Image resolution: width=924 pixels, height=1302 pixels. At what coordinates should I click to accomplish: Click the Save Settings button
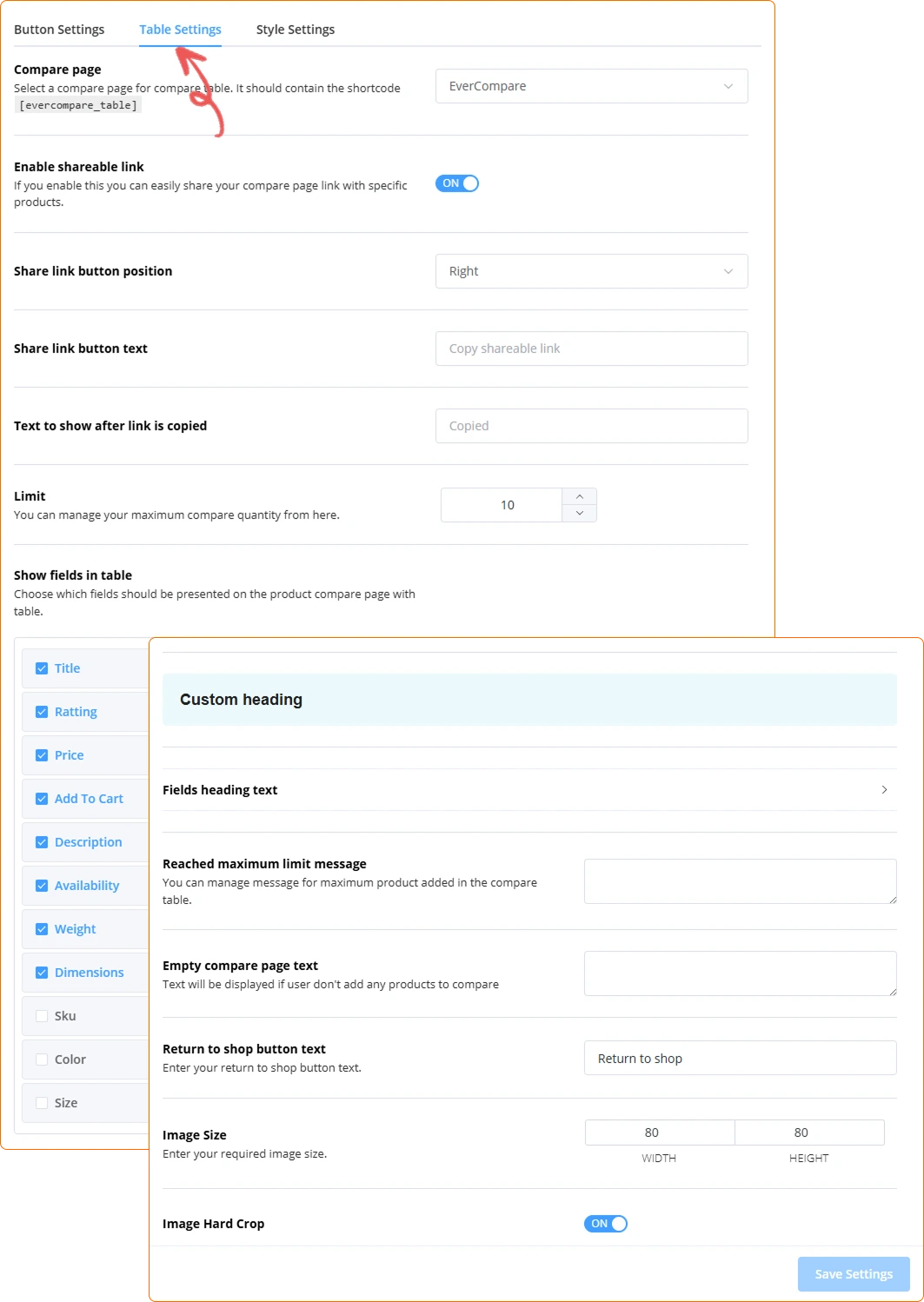(853, 1274)
